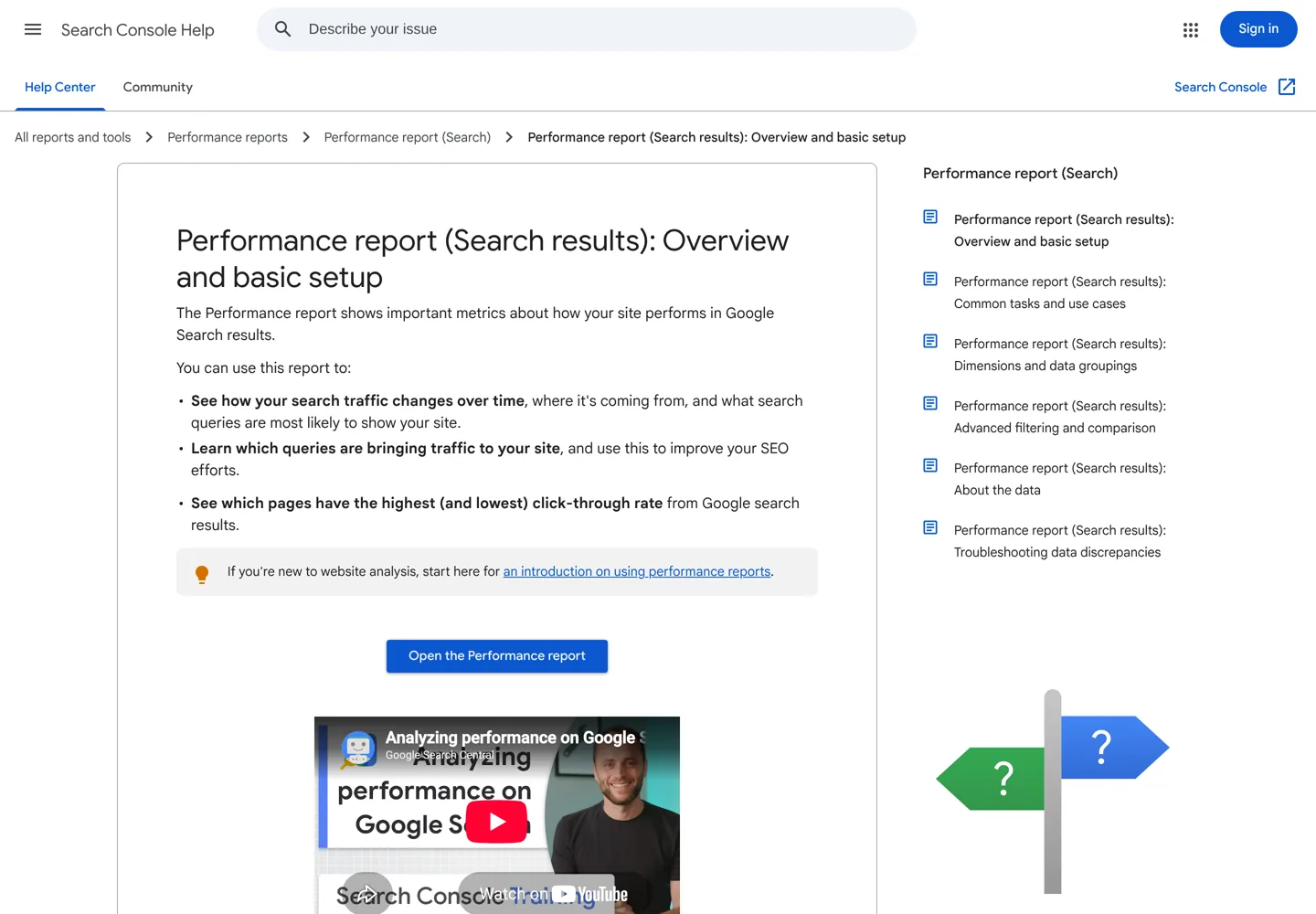Click the search magnifier icon
1316x914 pixels.
click(283, 29)
